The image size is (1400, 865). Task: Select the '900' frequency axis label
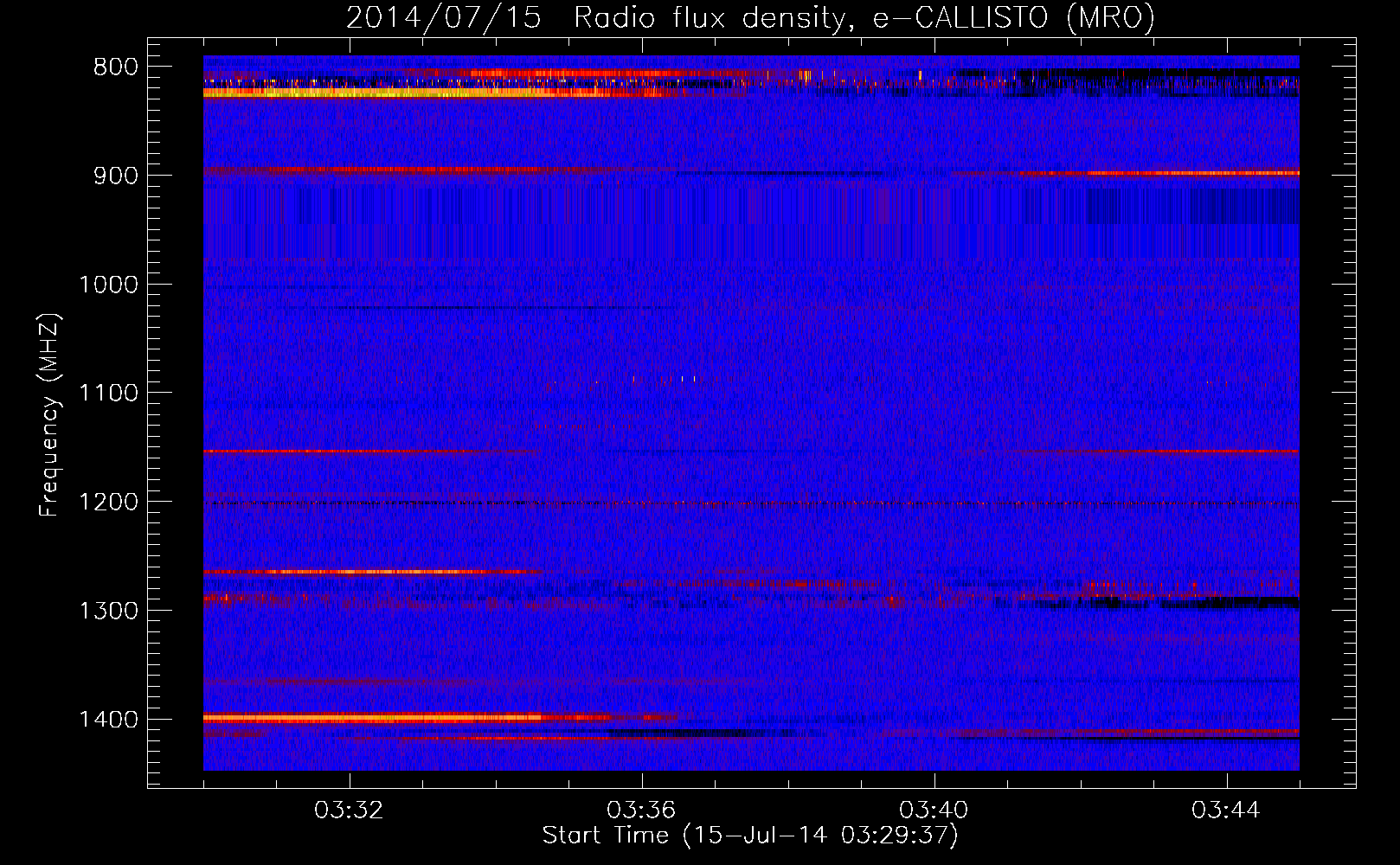pos(115,176)
